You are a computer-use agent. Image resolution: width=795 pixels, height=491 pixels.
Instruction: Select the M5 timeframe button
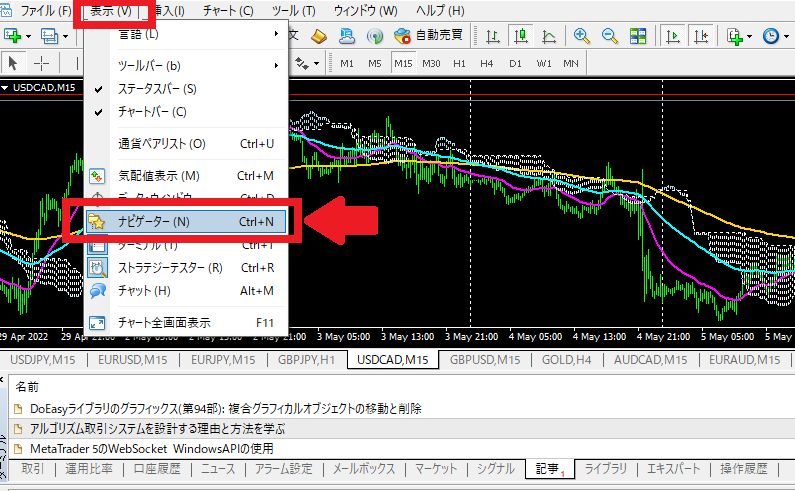pyautogui.click(x=375, y=63)
